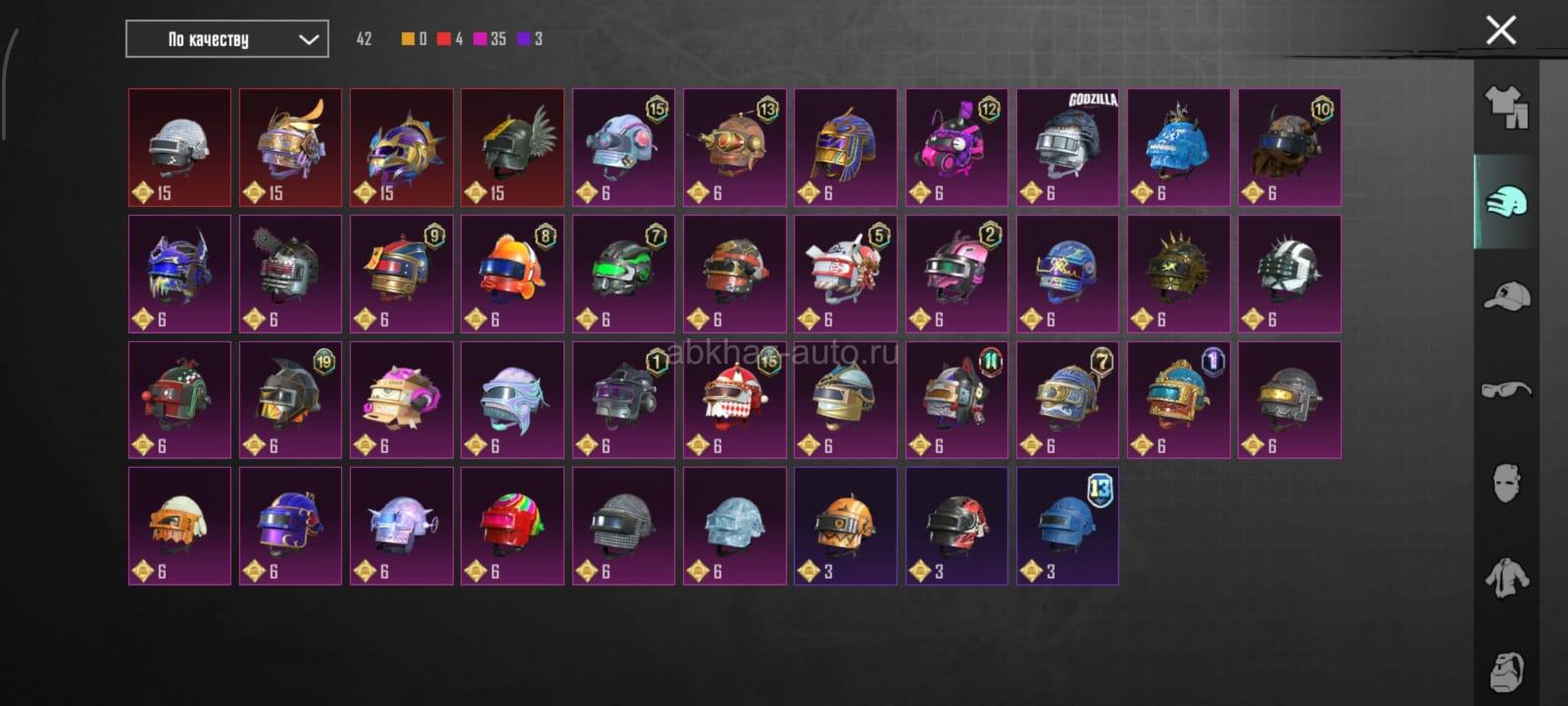Viewport: 1568px width, 706px height.
Task: Filter by purple quality count 3
Action: 530,39
